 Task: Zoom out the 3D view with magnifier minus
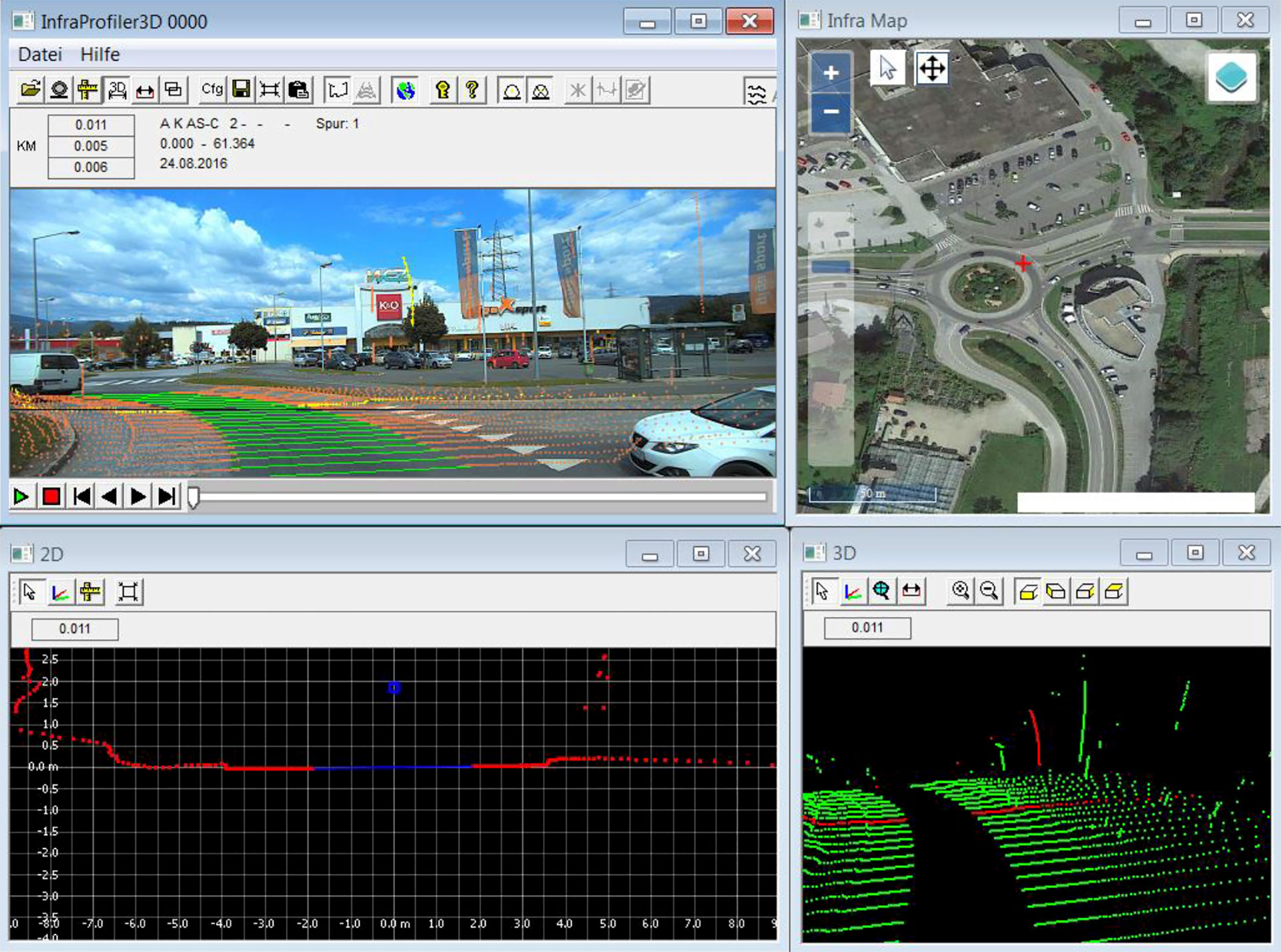click(989, 591)
